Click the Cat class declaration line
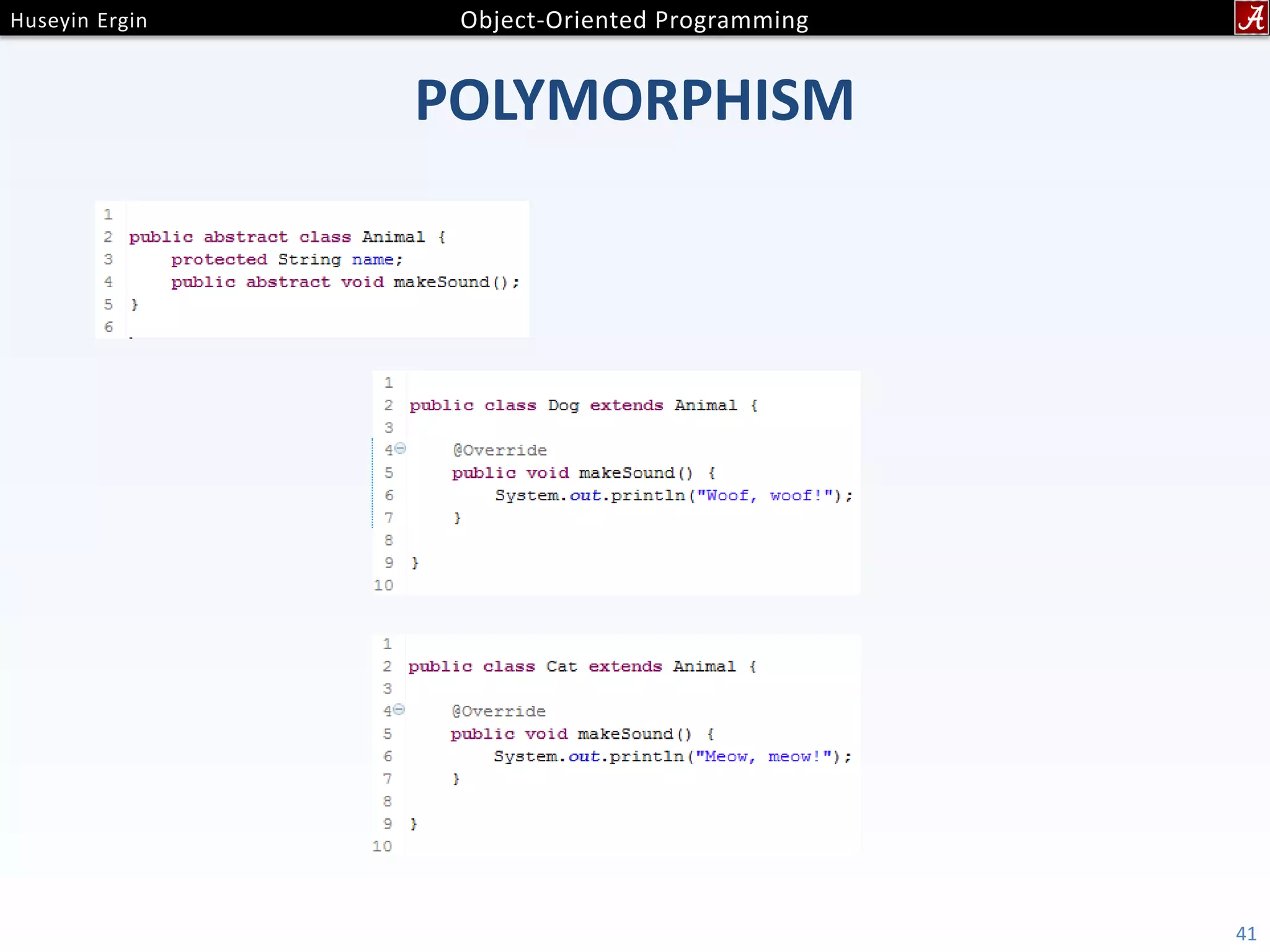 coord(582,666)
